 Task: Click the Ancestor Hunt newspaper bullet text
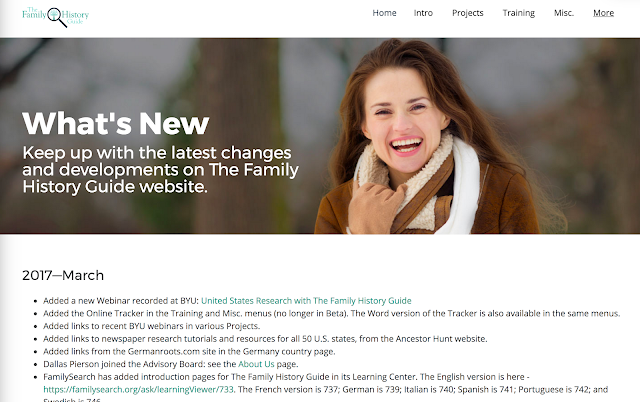(265, 339)
